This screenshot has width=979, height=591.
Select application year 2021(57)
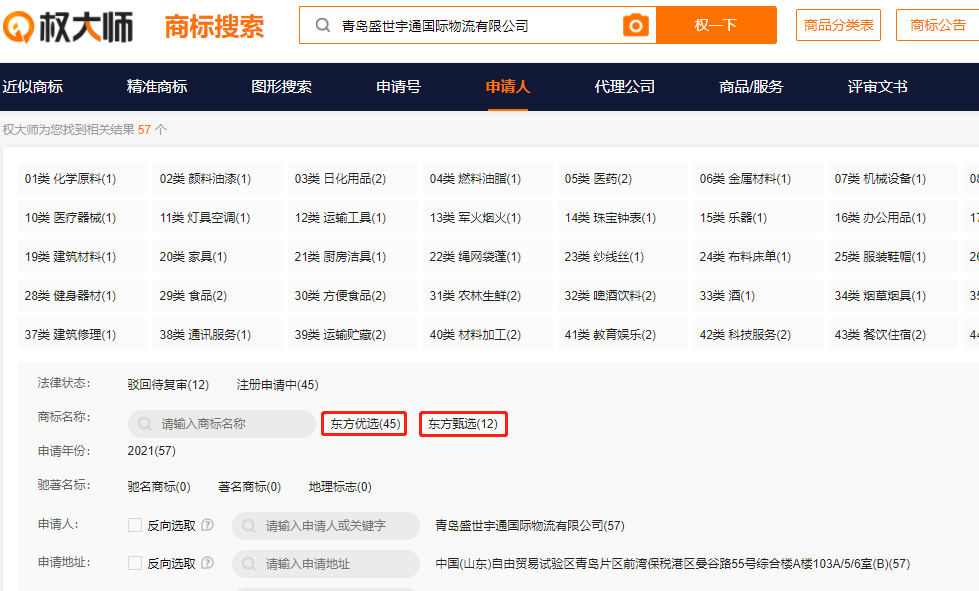[x=151, y=451]
